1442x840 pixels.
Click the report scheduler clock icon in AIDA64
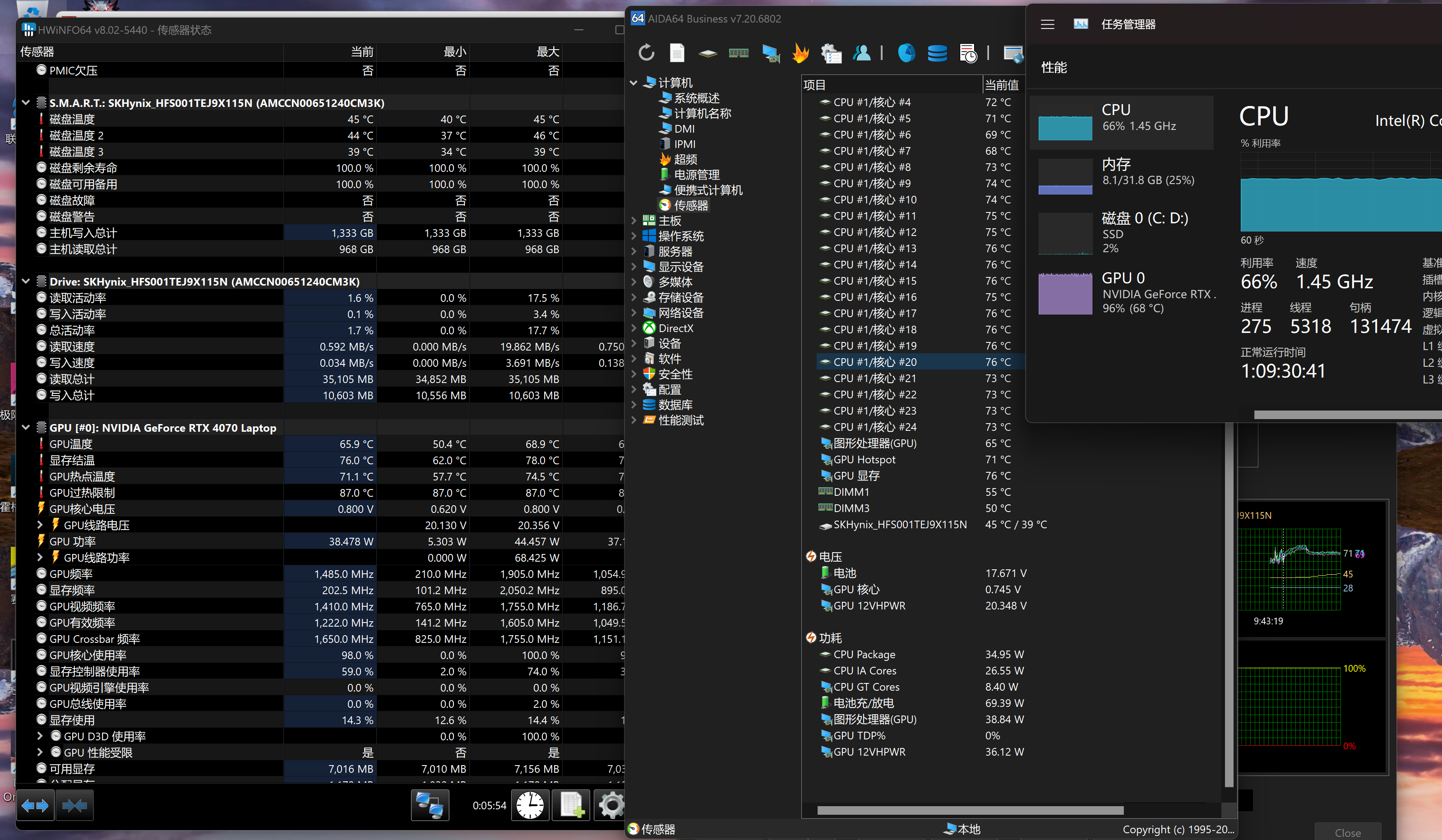(x=968, y=53)
